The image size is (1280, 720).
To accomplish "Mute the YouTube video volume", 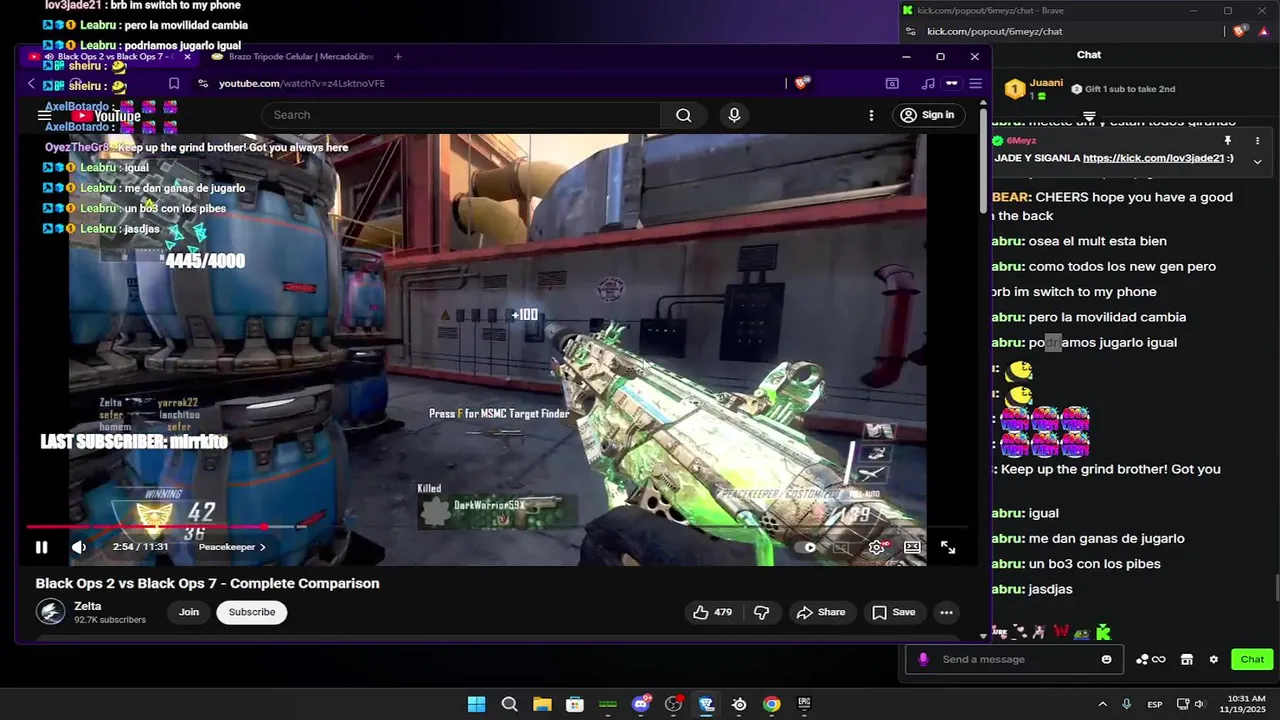I will pos(79,547).
